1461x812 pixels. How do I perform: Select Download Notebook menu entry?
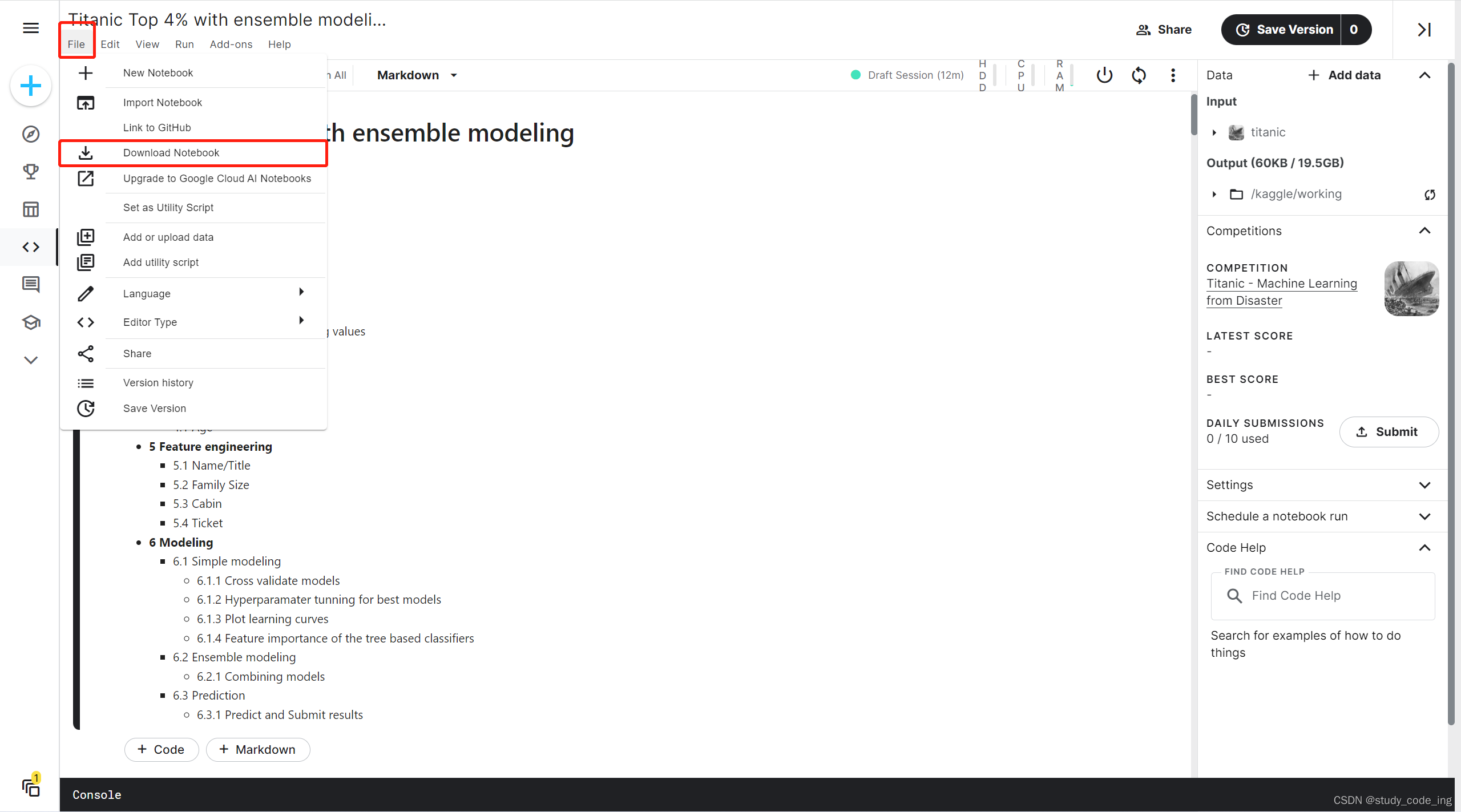[x=193, y=153]
